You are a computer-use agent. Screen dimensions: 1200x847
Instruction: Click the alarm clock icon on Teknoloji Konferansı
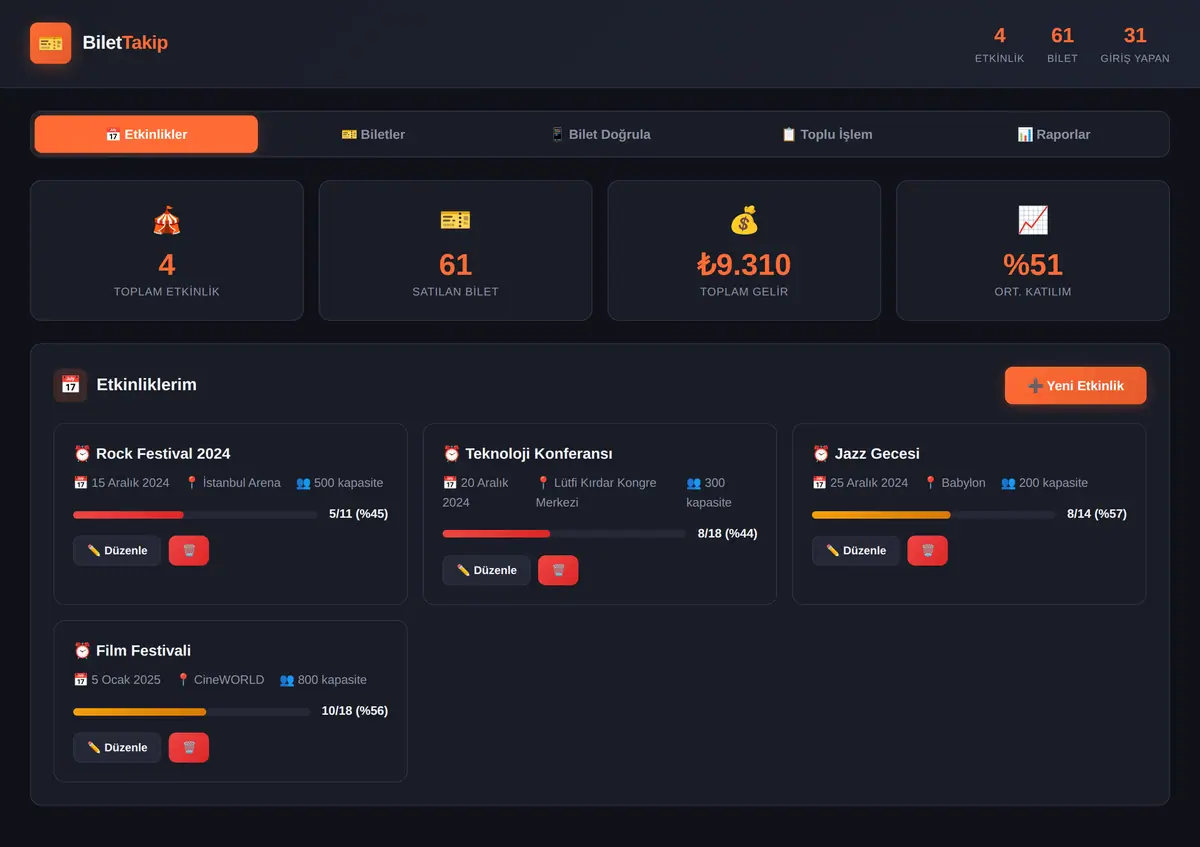452,454
